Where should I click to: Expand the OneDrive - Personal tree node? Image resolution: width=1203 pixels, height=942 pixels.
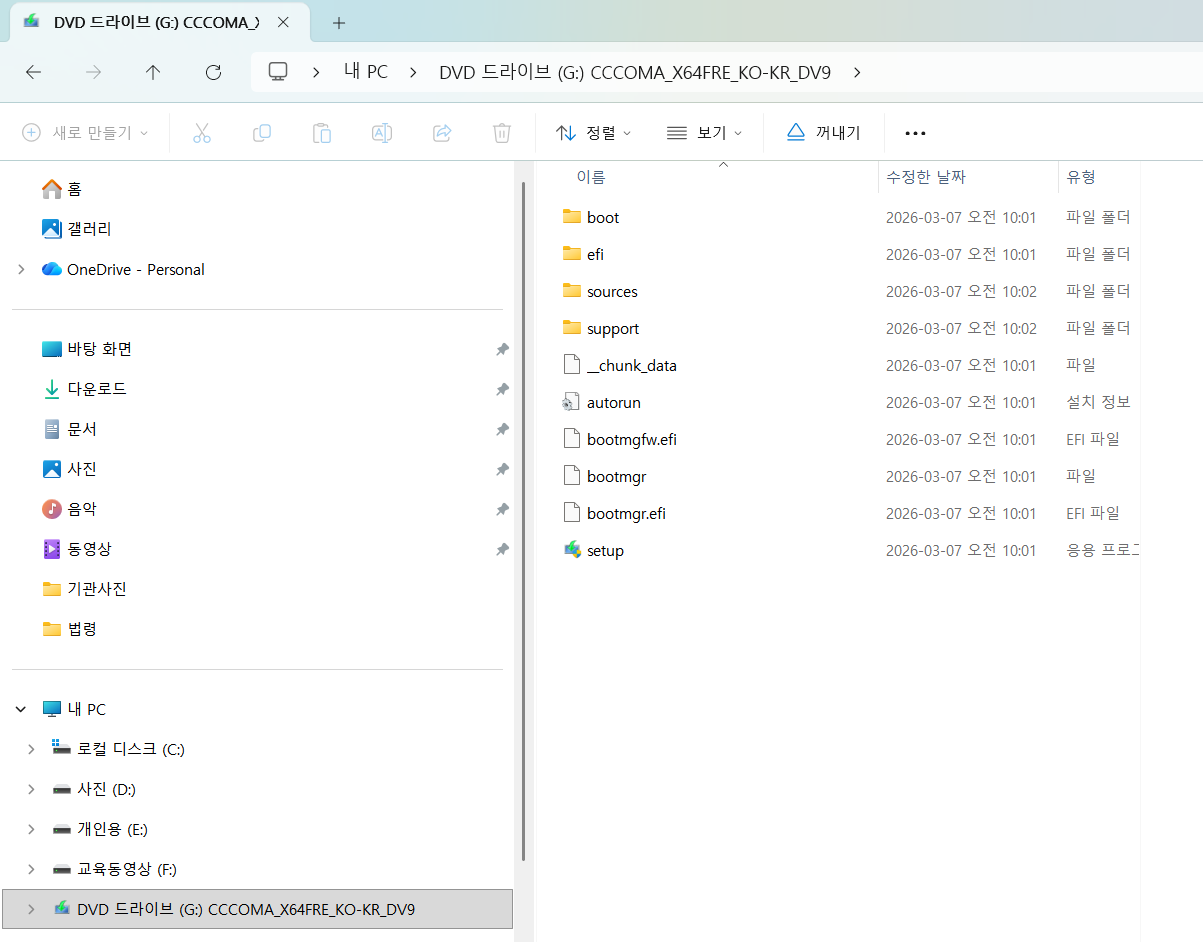click(x=21, y=269)
